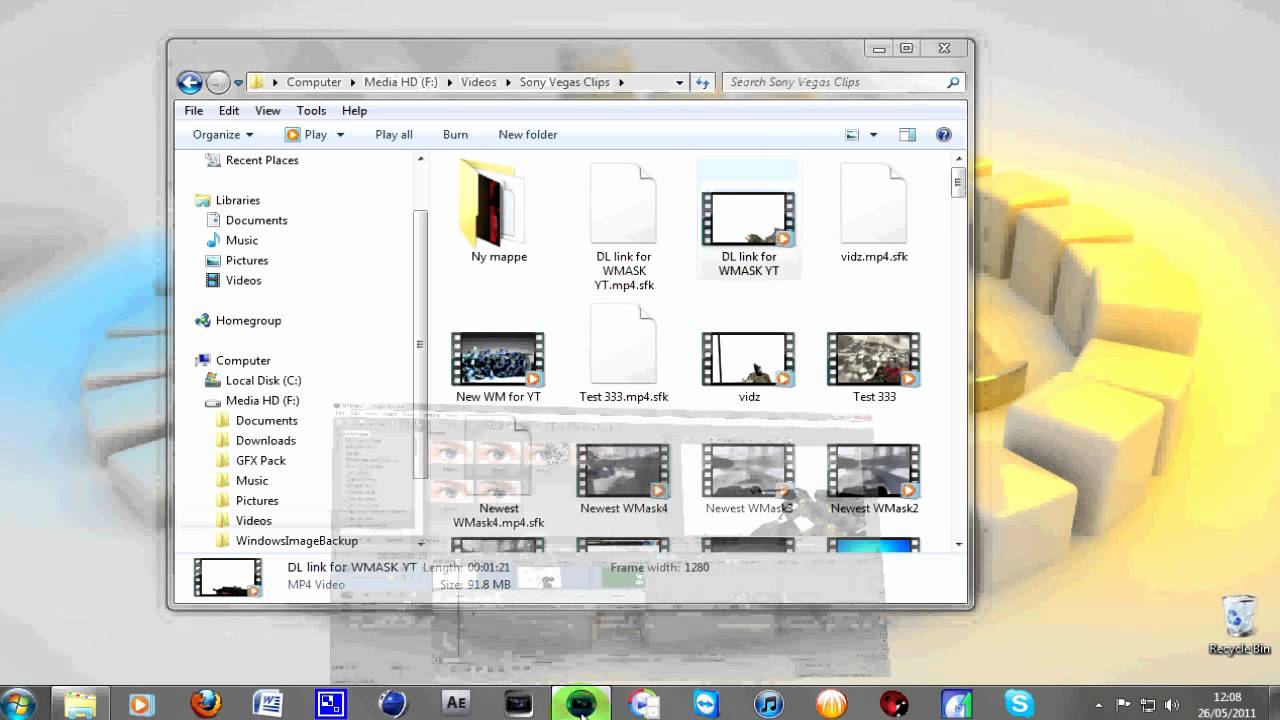Open the View menu
1280x720 pixels.
pos(267,110)
